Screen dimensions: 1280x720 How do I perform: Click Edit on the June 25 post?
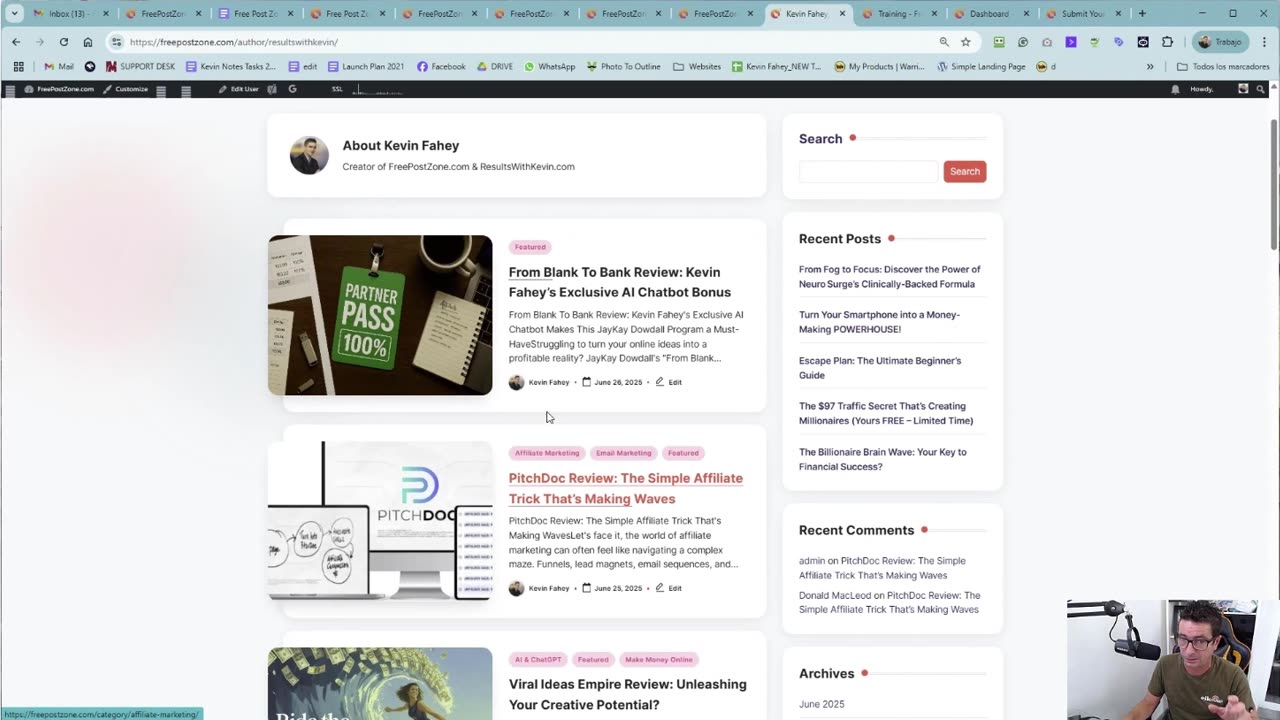[x=669, y=588]
